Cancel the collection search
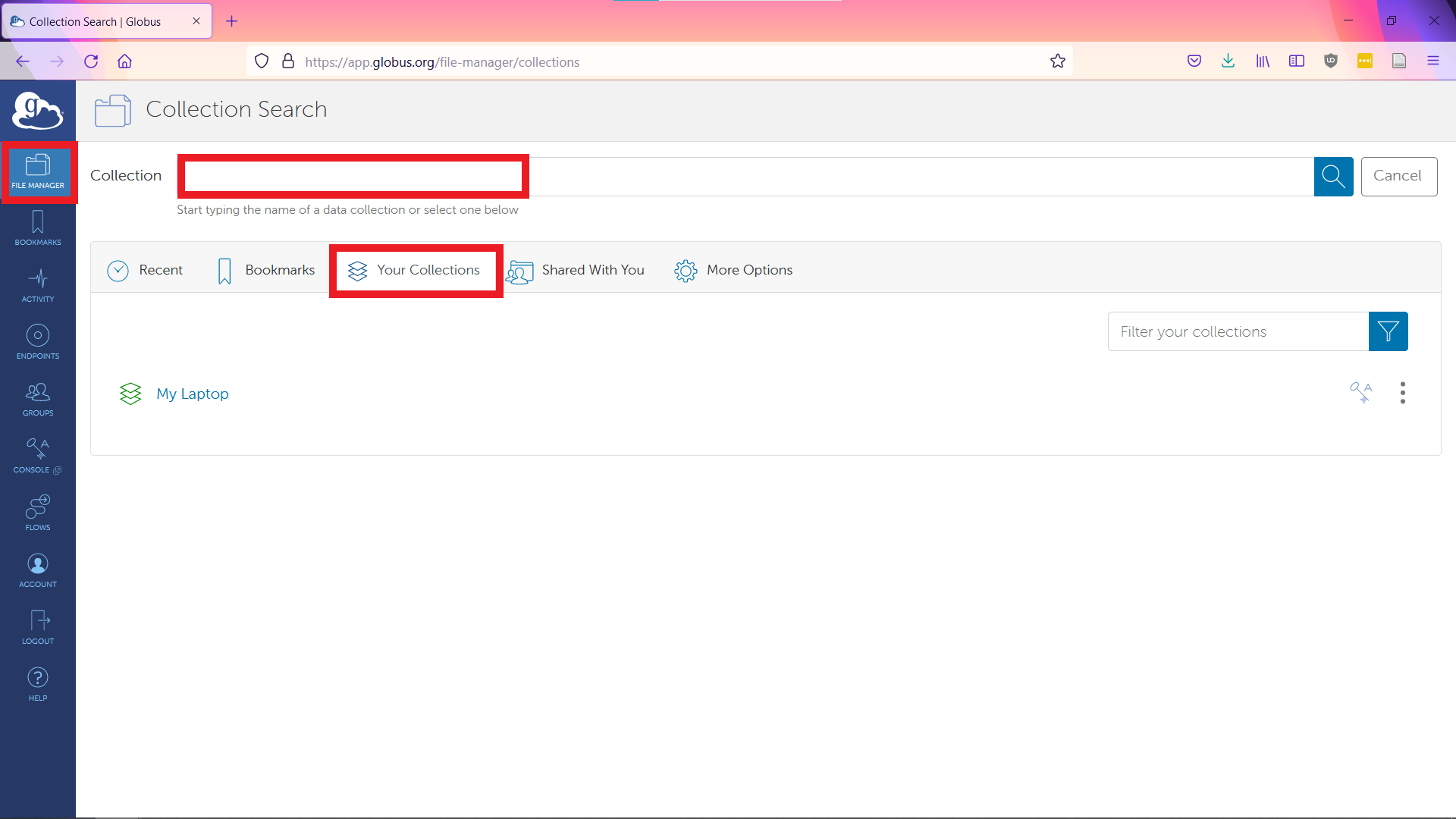This screenshot has width=1456, height=819. pyautogui.click(x=1398, y=176)
